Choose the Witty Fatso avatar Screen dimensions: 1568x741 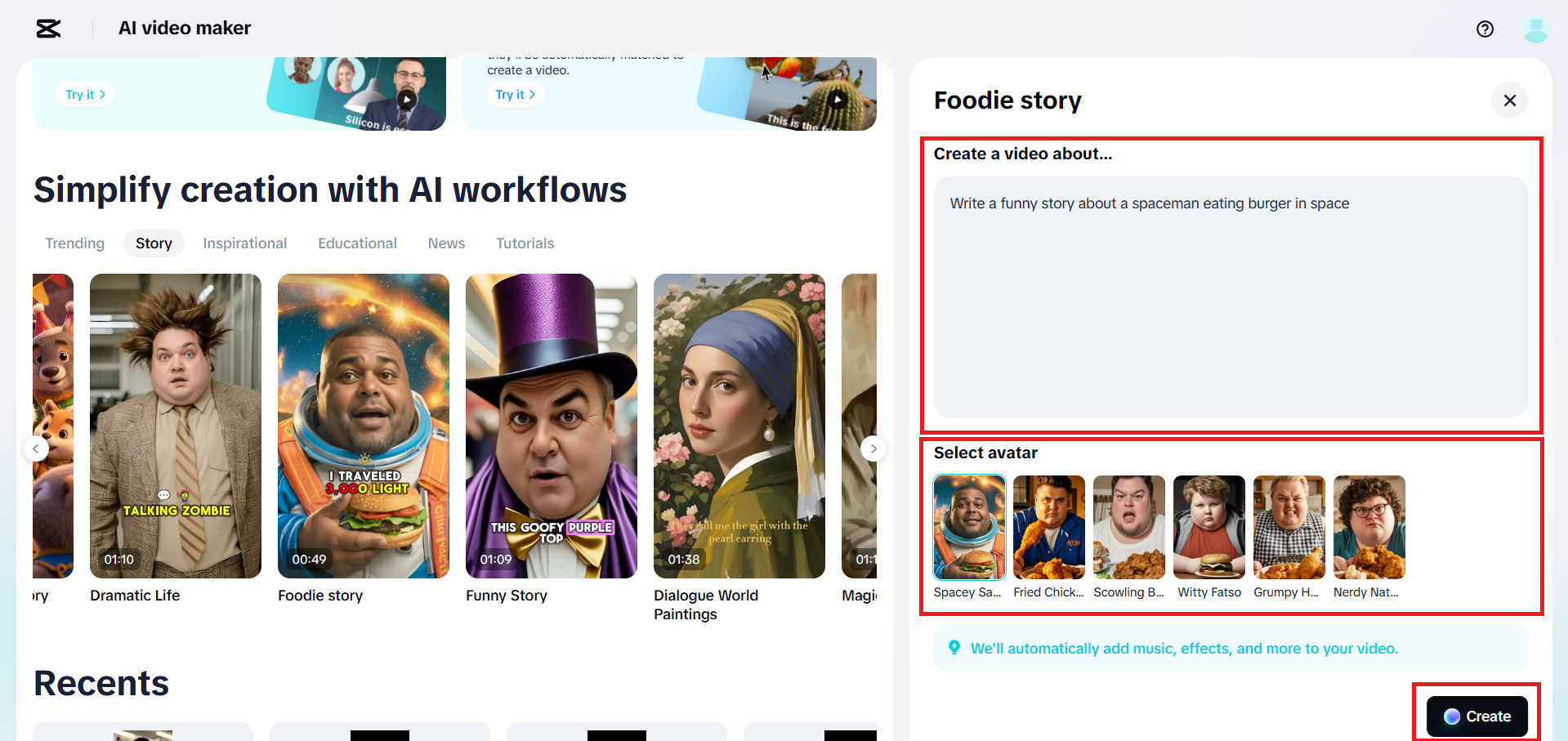point(1209,528)
